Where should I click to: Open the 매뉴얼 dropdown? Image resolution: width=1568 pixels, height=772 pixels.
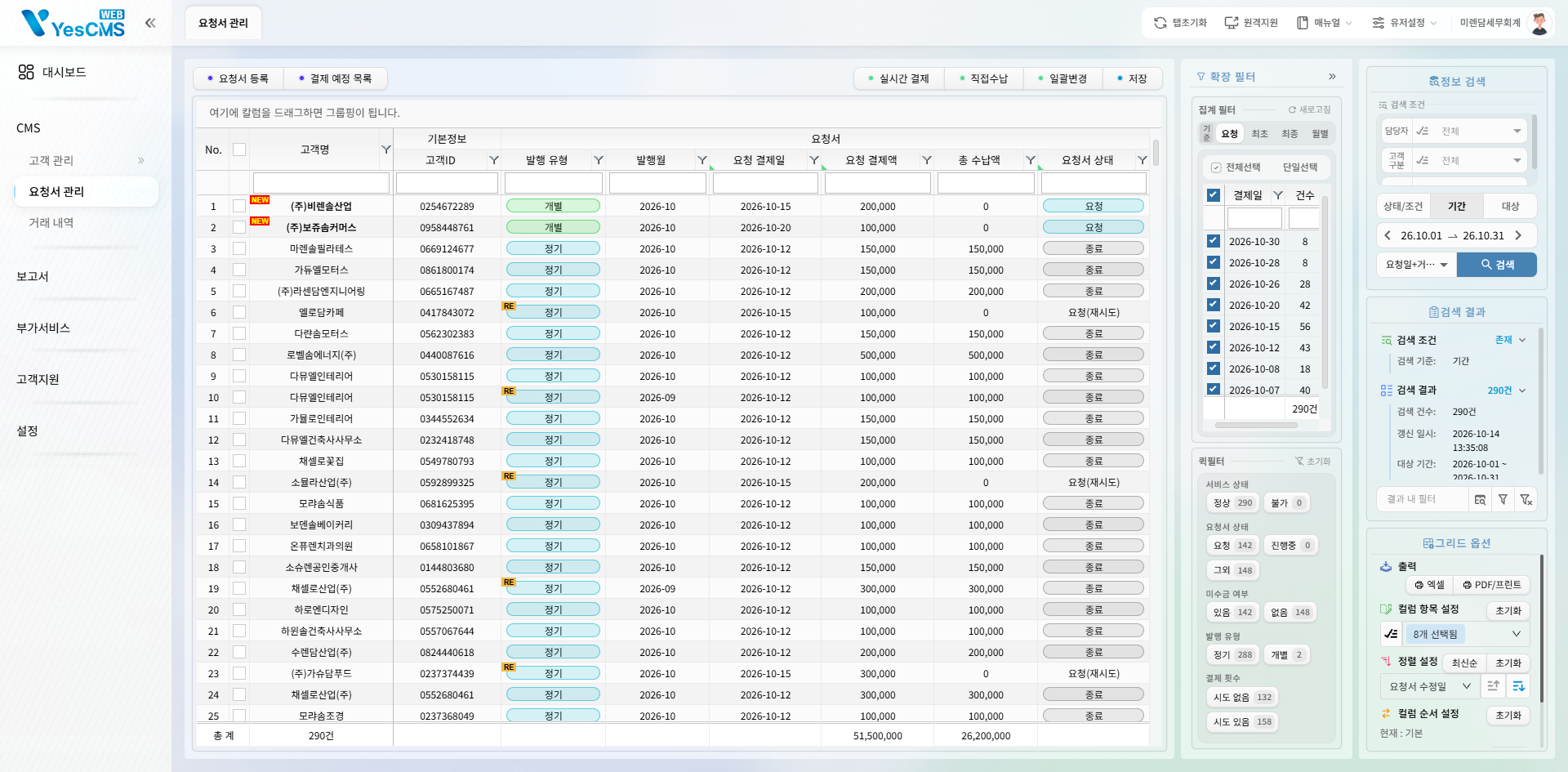tap(1325, 23)
